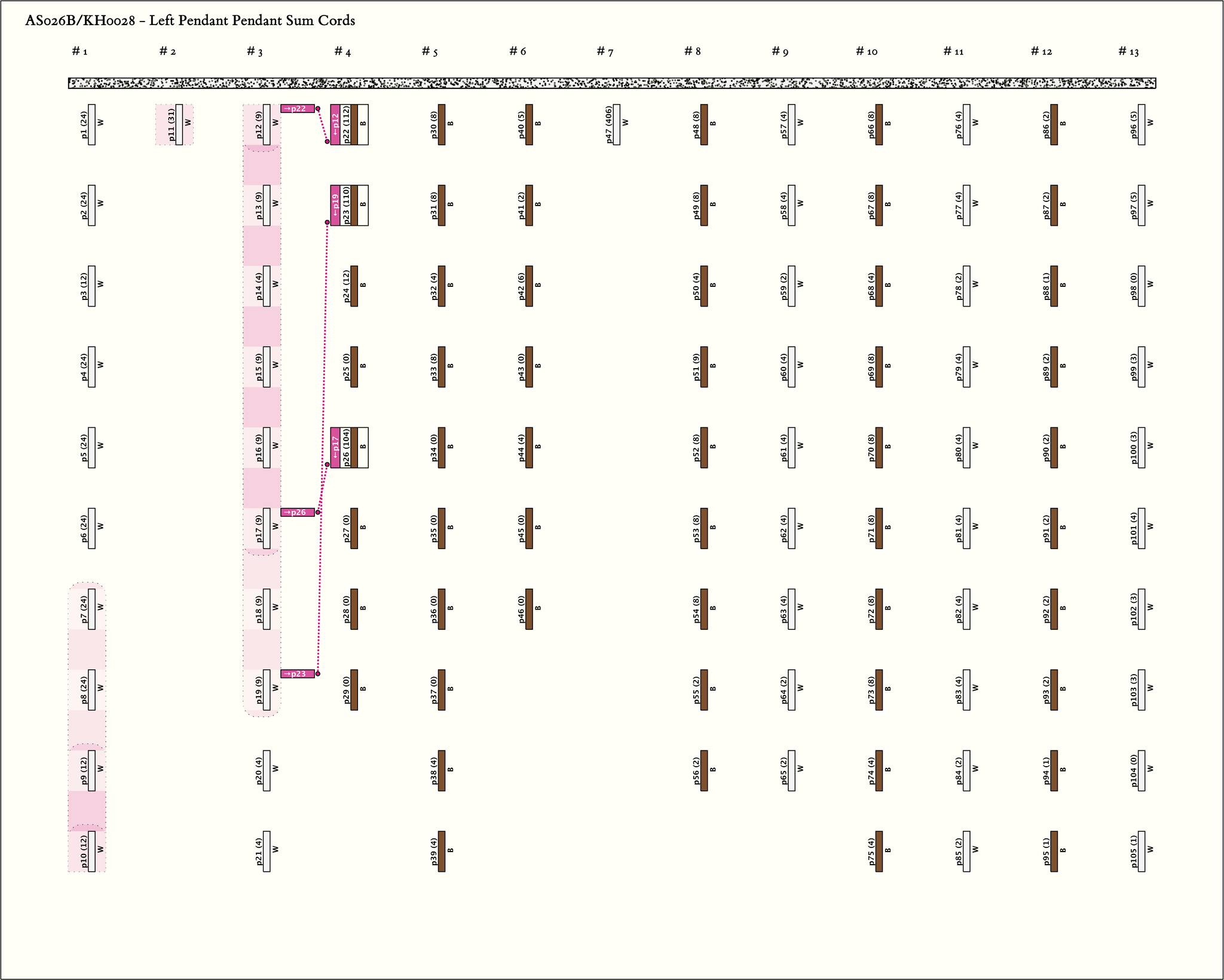Screen dimensions: 1224x980
Task: Click the pink →p22 link tag
Action: click(x=298, y=109)
